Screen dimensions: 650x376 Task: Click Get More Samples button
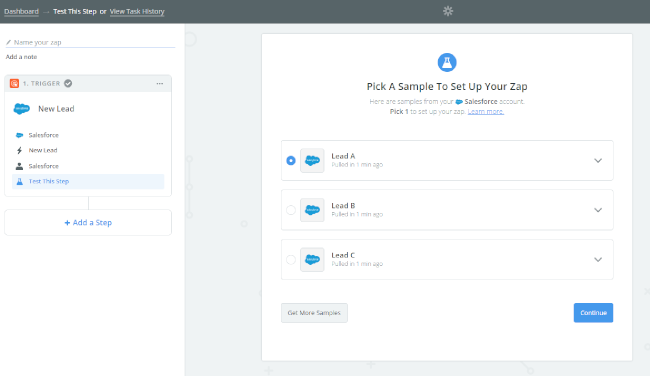click(314, 313)
